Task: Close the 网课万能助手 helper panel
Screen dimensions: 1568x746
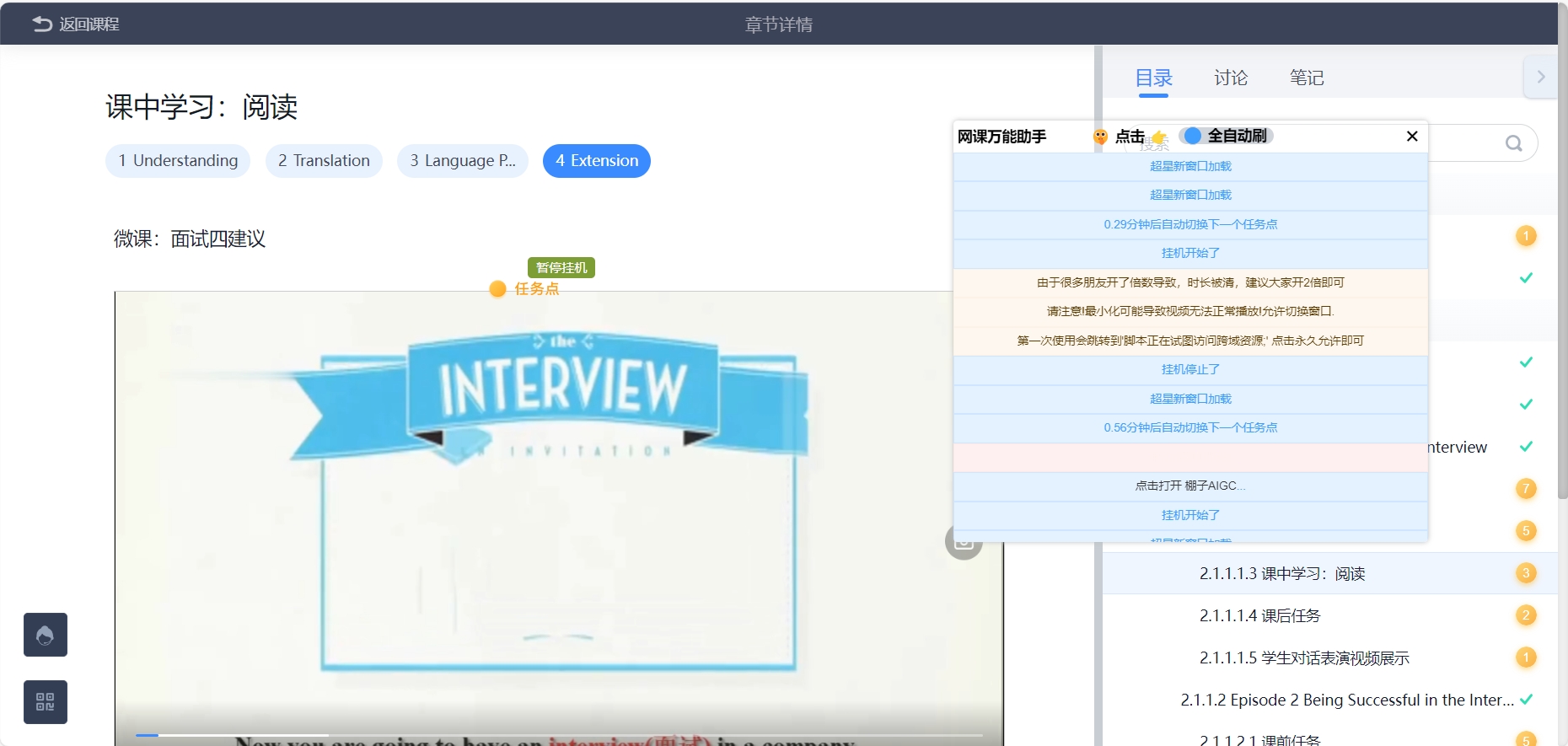Action: [x=1412, y=137]
